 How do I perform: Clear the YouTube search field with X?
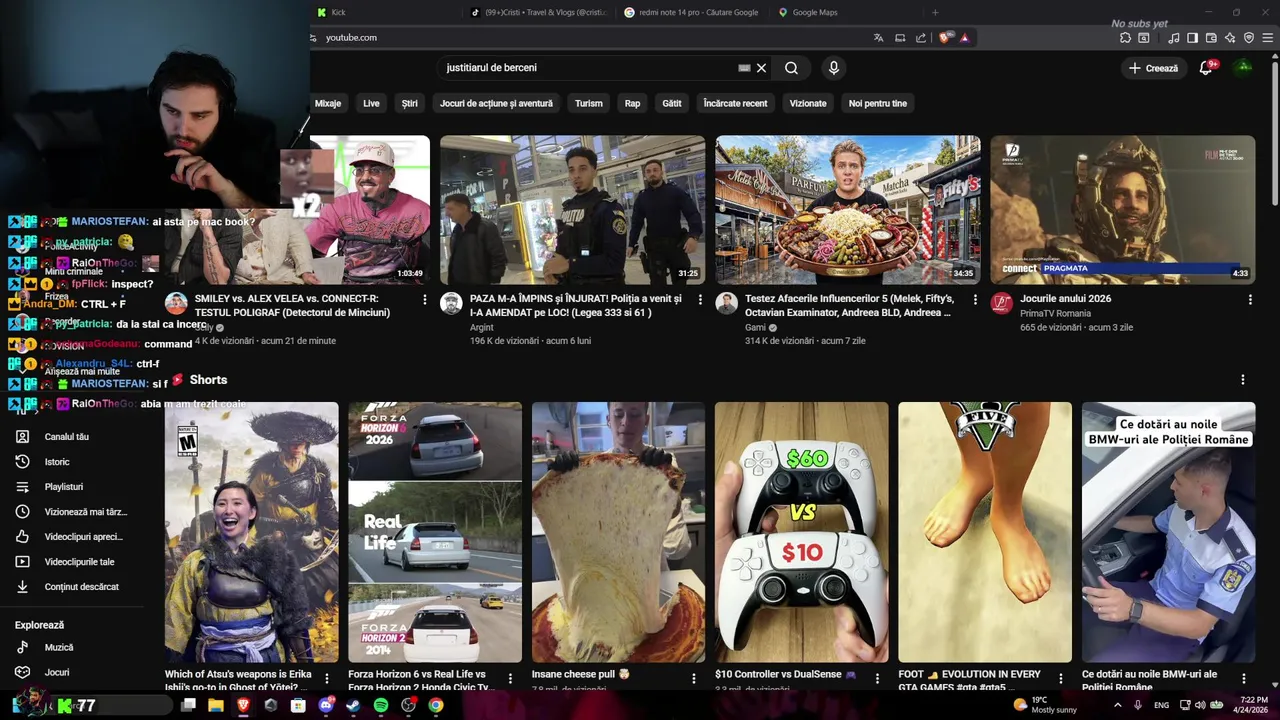click(x=761, y=68)
